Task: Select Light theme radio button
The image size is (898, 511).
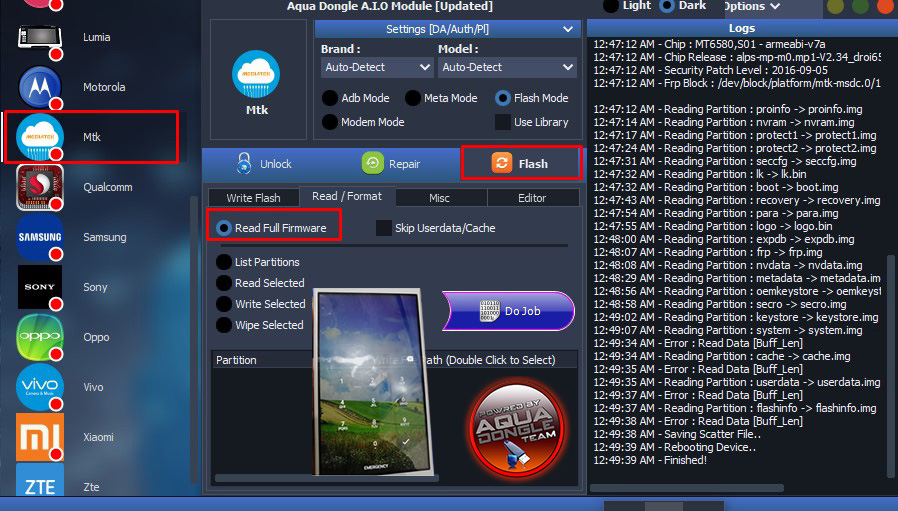Action: tap(611, 6)
